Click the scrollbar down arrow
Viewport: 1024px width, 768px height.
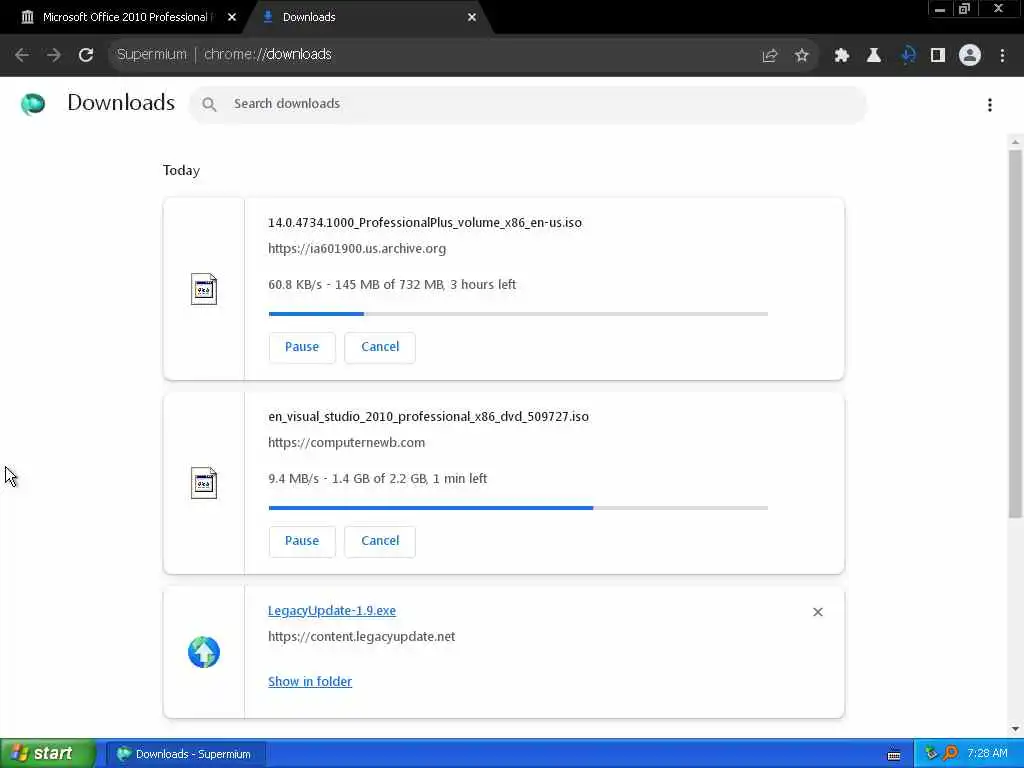(x=1015, y=729)
